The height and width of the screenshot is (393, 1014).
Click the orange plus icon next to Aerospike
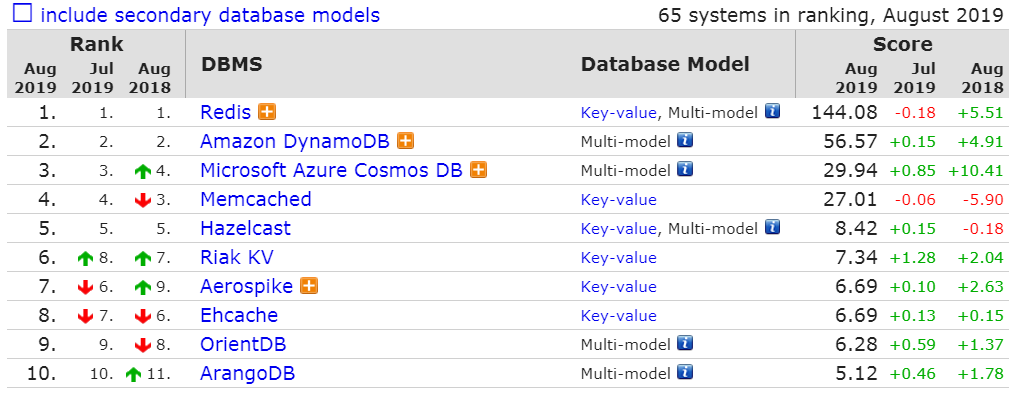[x=309, y=286]
